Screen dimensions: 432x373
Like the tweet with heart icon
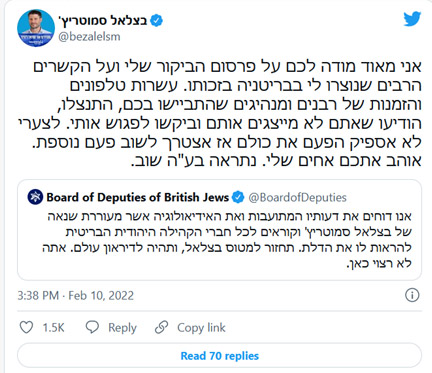click(x=26, y=327)
